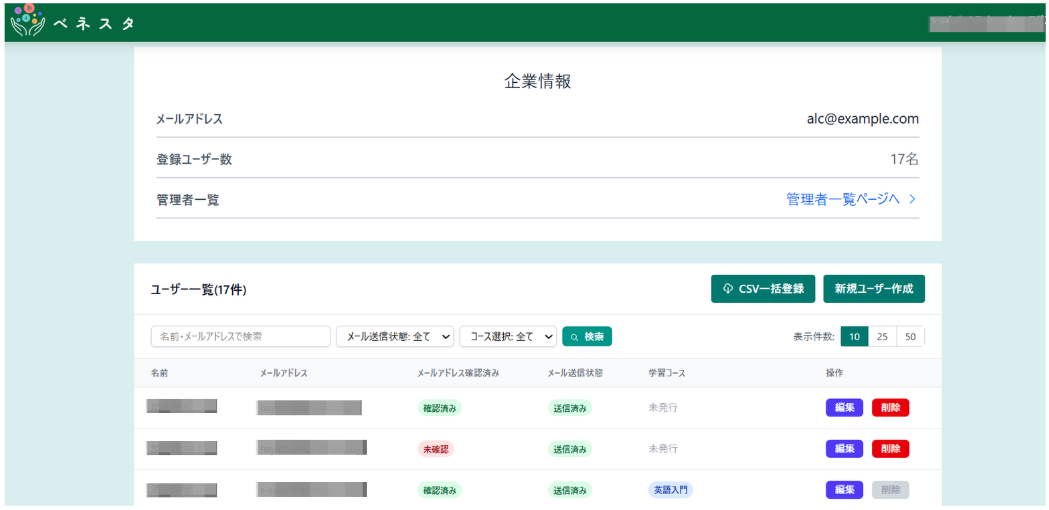Edit the user with 未確認 email status
This screenshot has width=1049, height=510.
click(x=844, y=449)
